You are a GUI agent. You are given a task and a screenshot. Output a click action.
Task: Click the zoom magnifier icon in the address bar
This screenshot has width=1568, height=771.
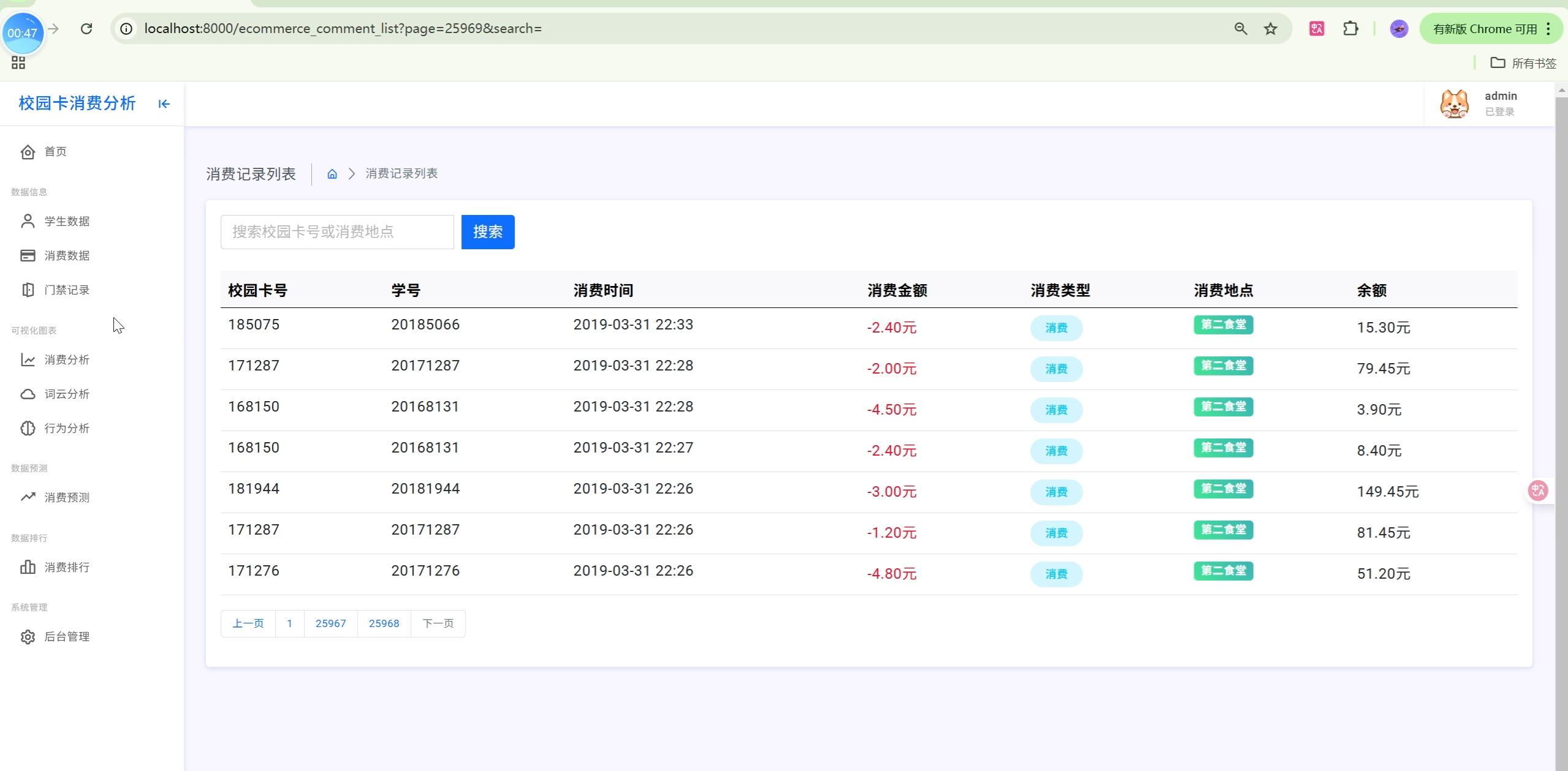click(x=1241, y=29)
